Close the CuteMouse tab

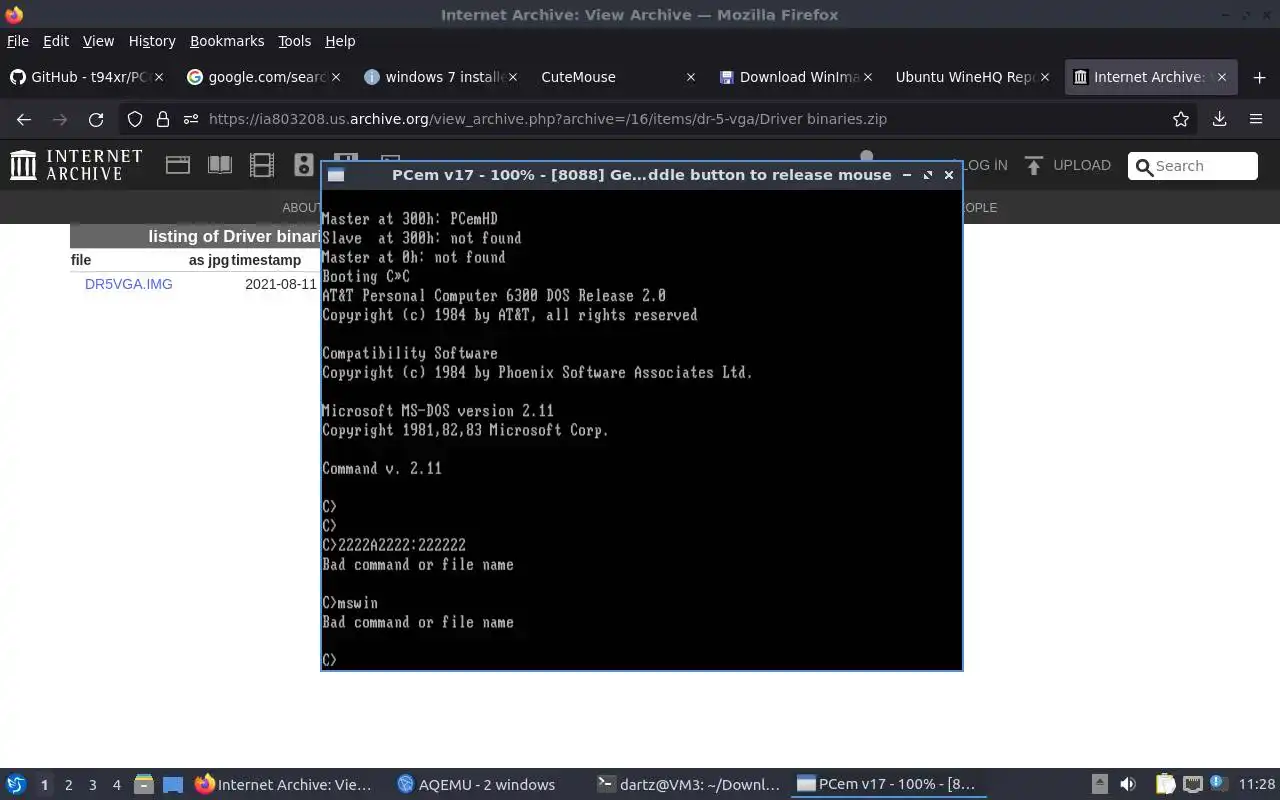(691, 77)
